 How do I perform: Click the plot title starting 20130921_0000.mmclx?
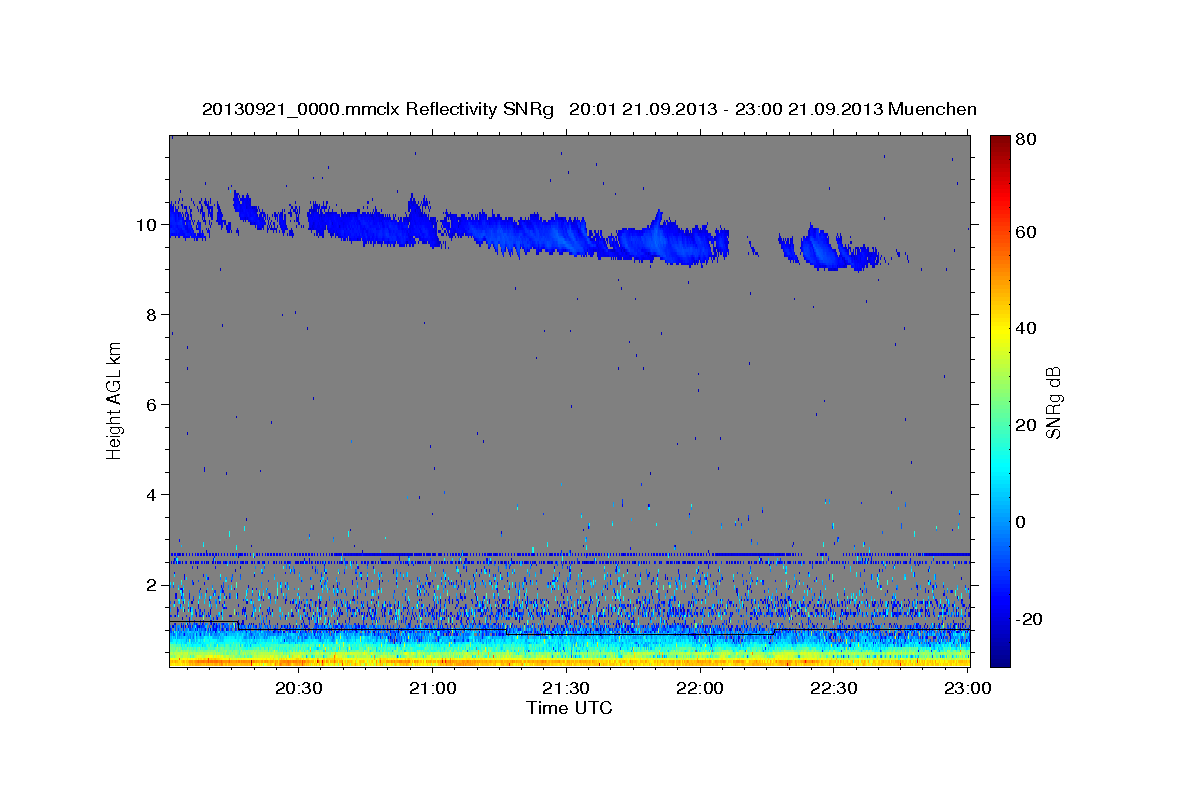[x=589, y=109]
